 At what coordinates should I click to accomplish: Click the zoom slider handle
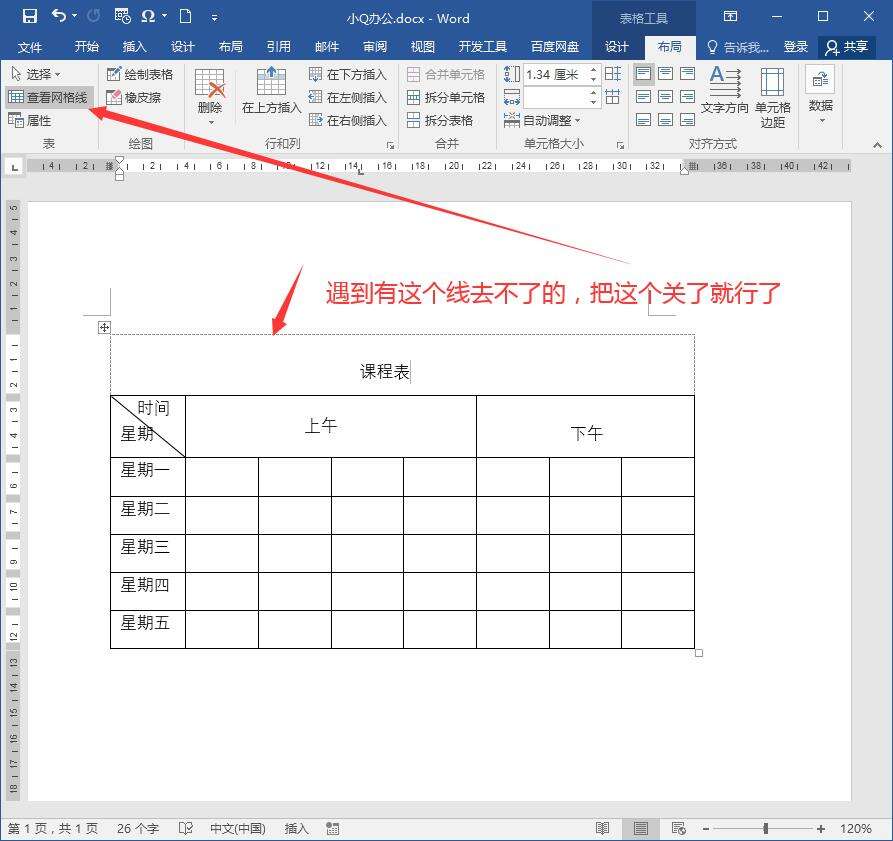[766, 828]
